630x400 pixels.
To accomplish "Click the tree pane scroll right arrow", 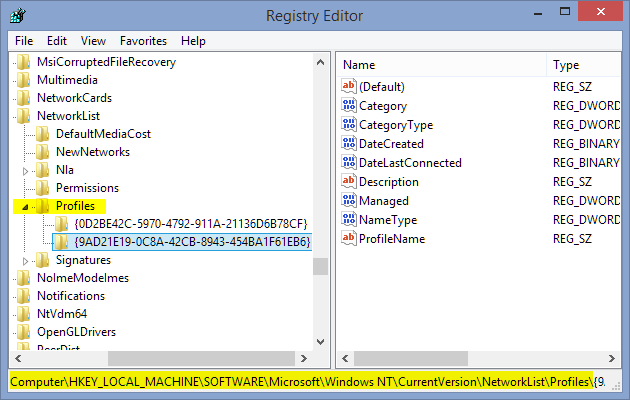I will 304,358.
